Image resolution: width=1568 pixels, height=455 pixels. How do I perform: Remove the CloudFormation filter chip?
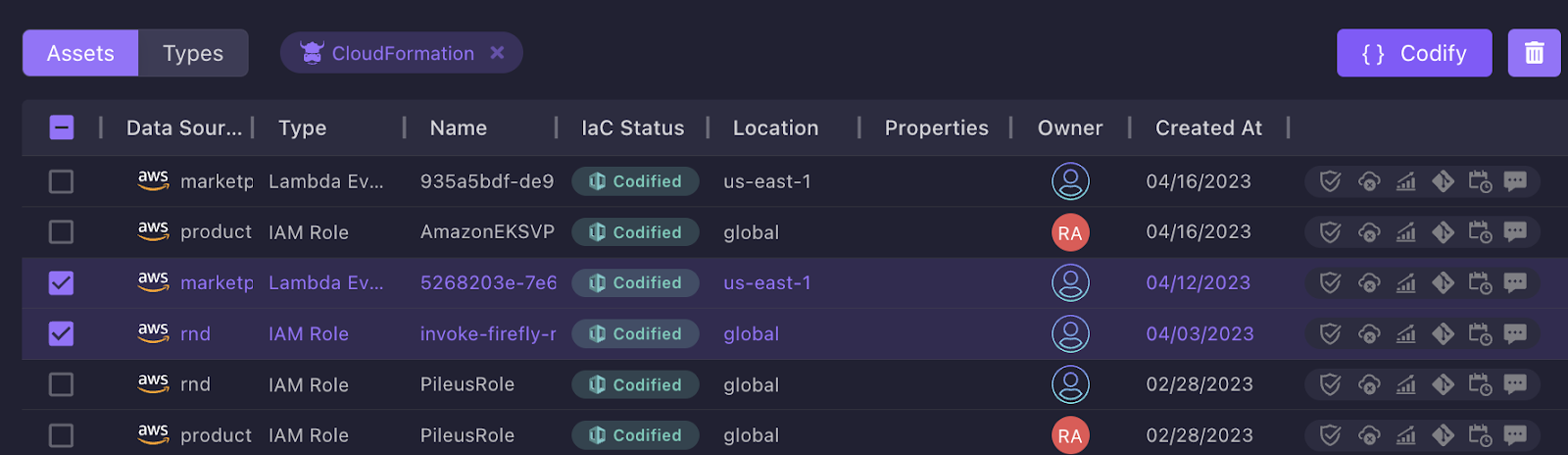coord(498,53)
